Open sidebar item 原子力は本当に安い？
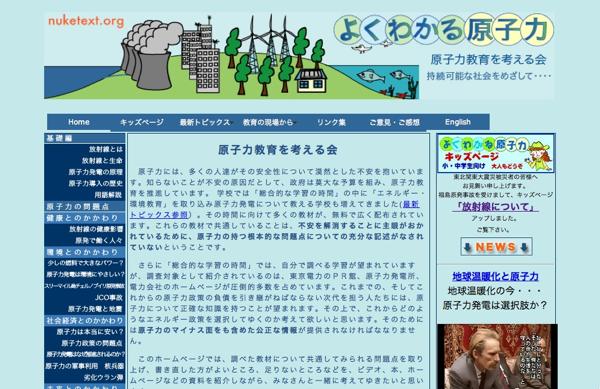This screenshot has height=389, width=600. coord(90,332)
